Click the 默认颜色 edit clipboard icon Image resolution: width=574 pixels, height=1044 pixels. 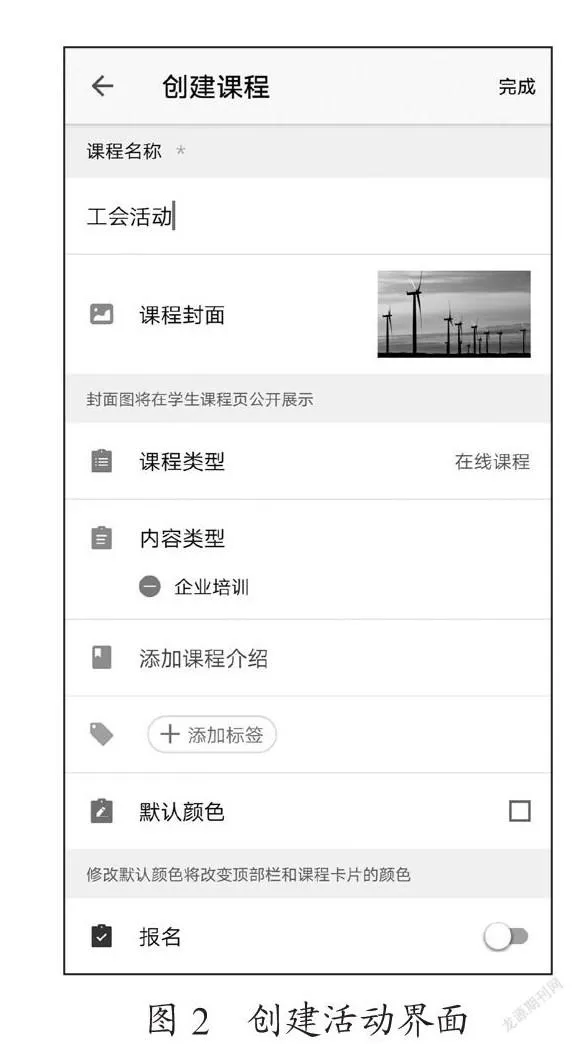pos(101,811)
